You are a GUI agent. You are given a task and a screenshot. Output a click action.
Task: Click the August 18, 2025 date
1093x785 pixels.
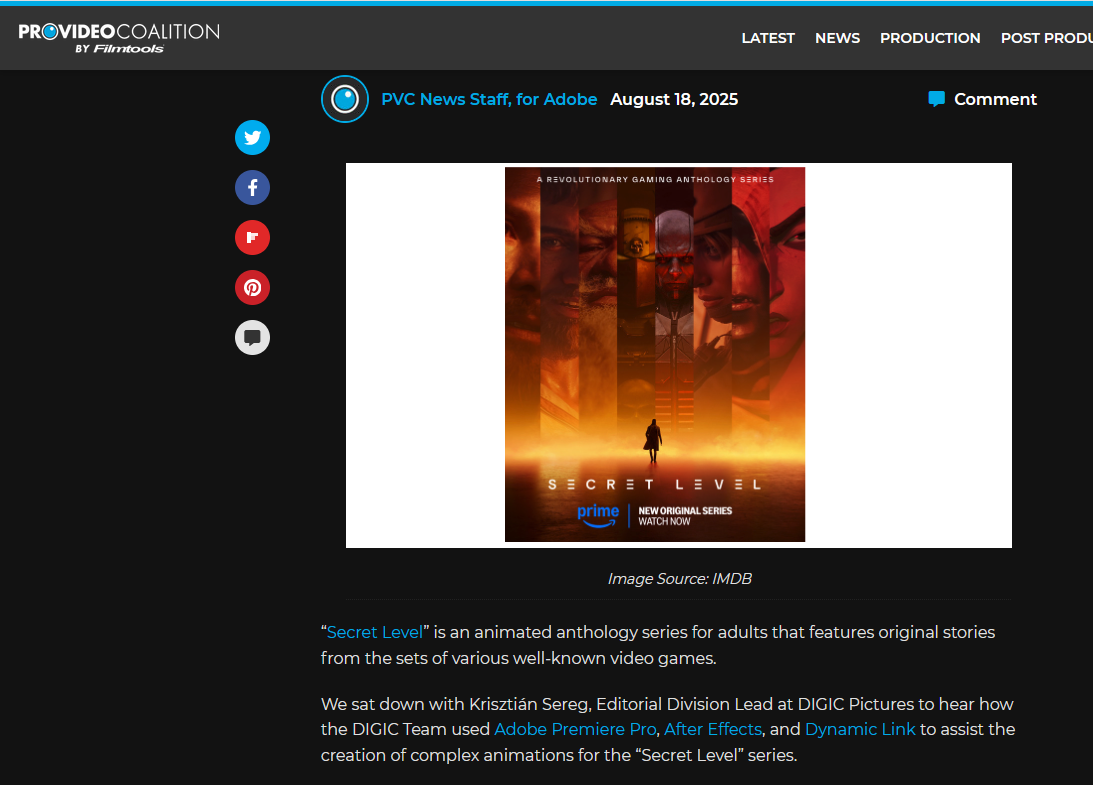pos(674,99)
